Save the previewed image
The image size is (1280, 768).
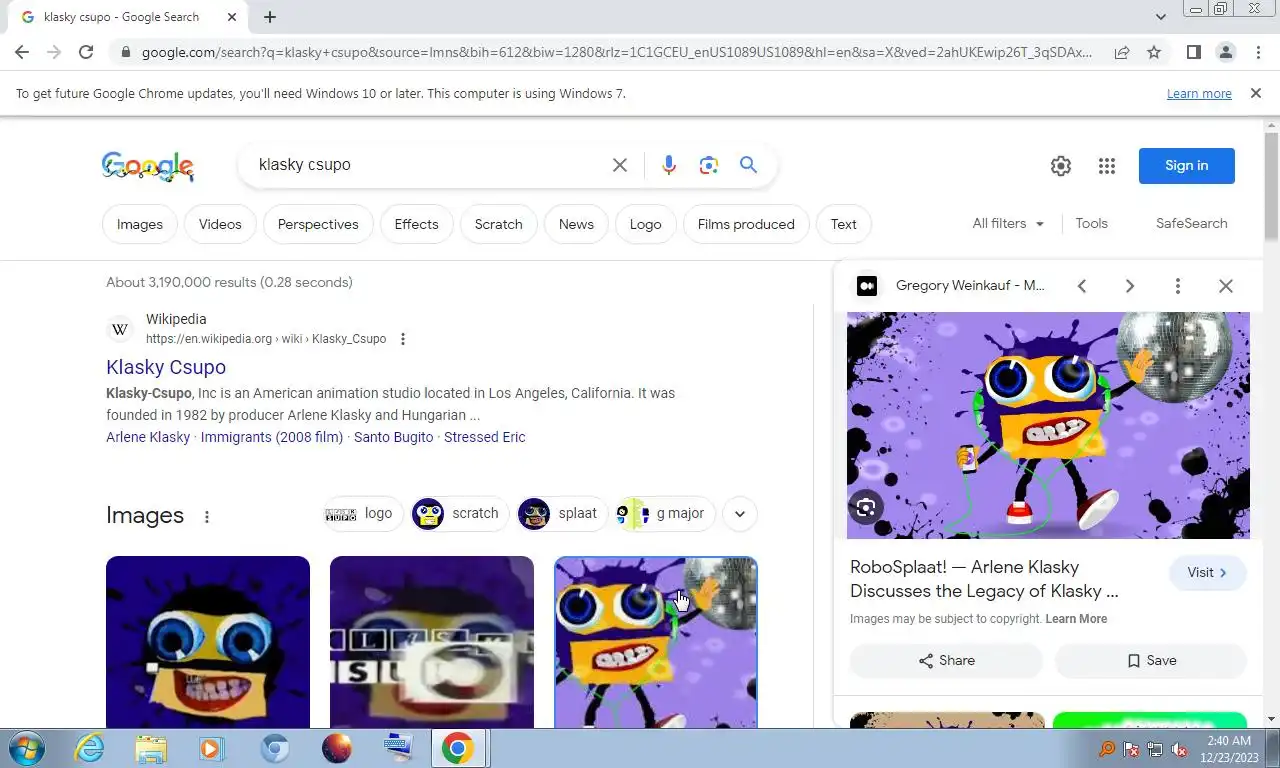(1151, 661)
